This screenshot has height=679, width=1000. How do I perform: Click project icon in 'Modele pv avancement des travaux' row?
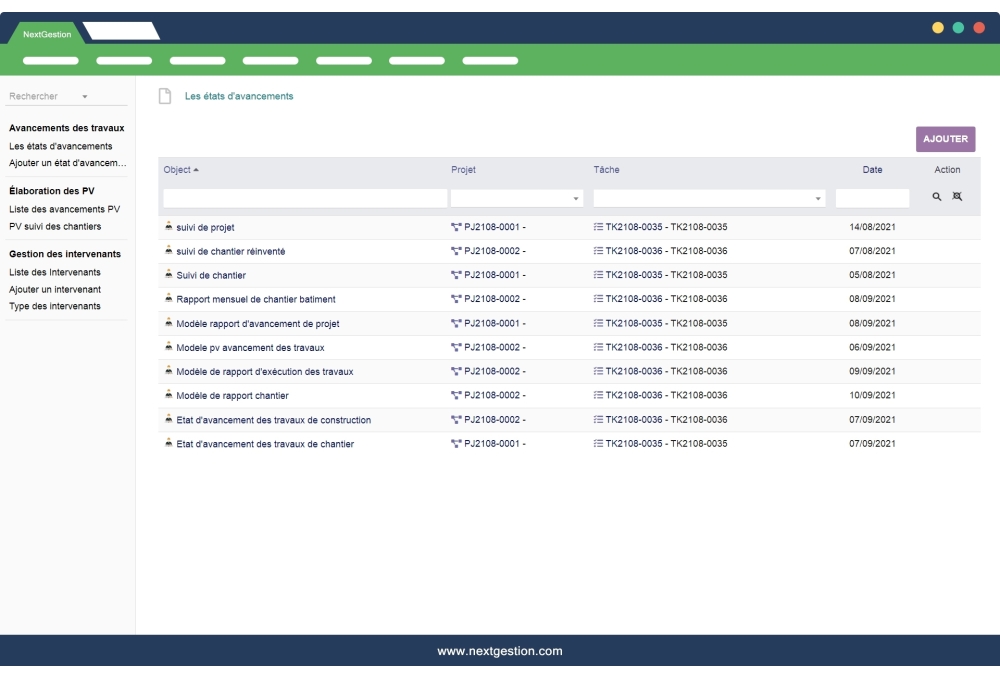(457, 347)
